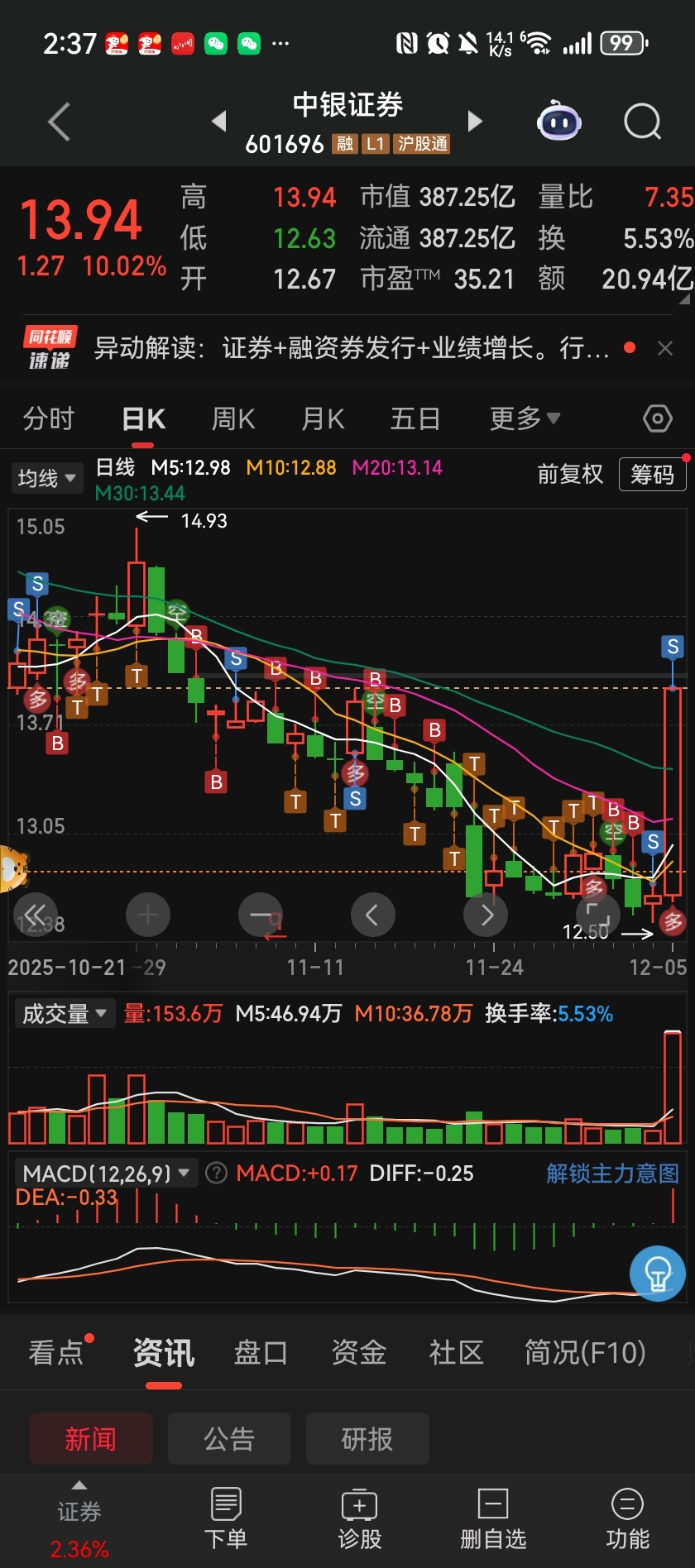Screen dimensions: 695x1568
Task: Tap the 12.50 low price label
Action: coord(586,932)
